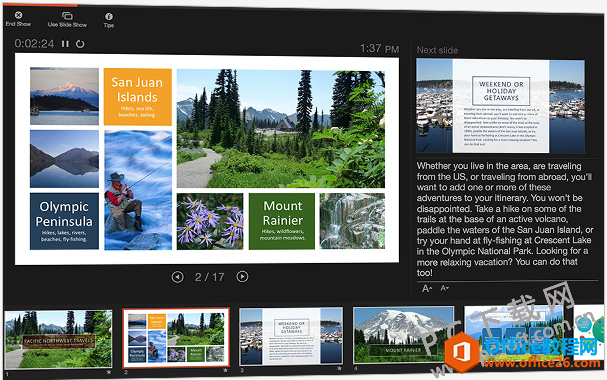This screenshot has width=607, height=380.
Task: Click the animation star under slide 1
Action: (x=109, y=372)
